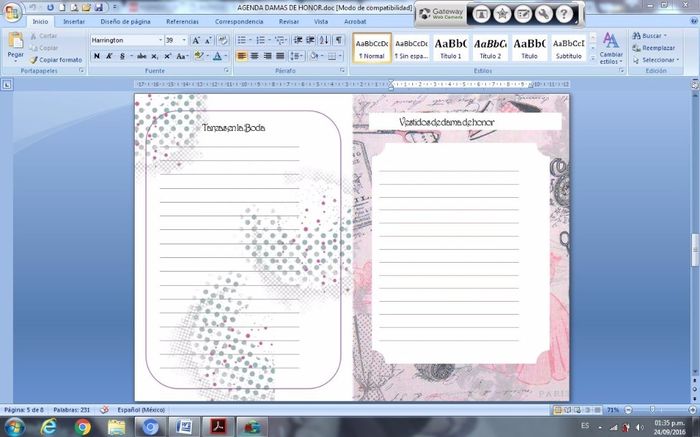This screenshot has width=700, height=437.
Task: Click Copiar formato painter
Action: [60, 60]
